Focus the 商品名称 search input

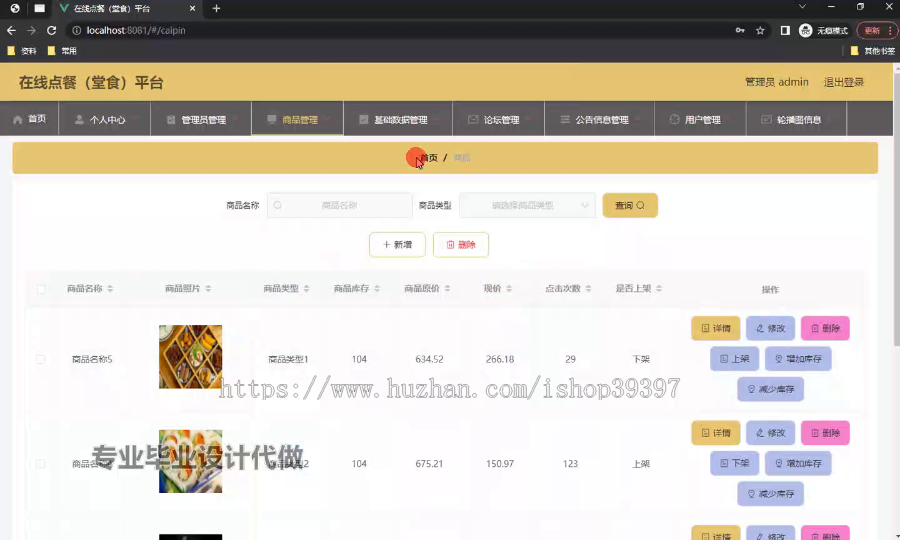pyautogui.click(x=340, y=205)
